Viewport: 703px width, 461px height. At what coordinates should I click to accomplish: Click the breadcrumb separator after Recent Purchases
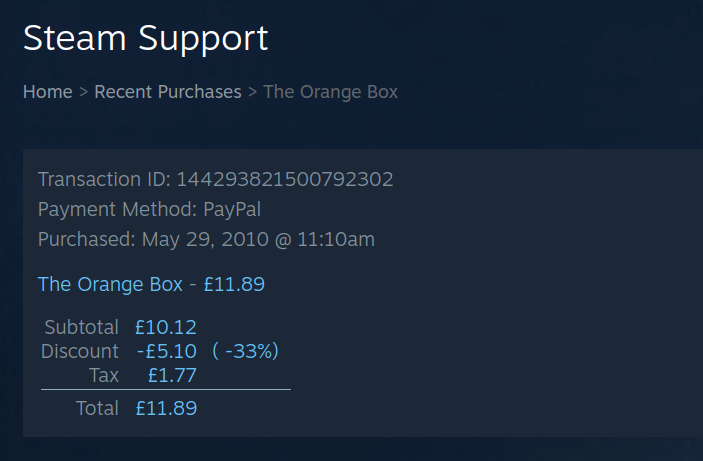252,92
